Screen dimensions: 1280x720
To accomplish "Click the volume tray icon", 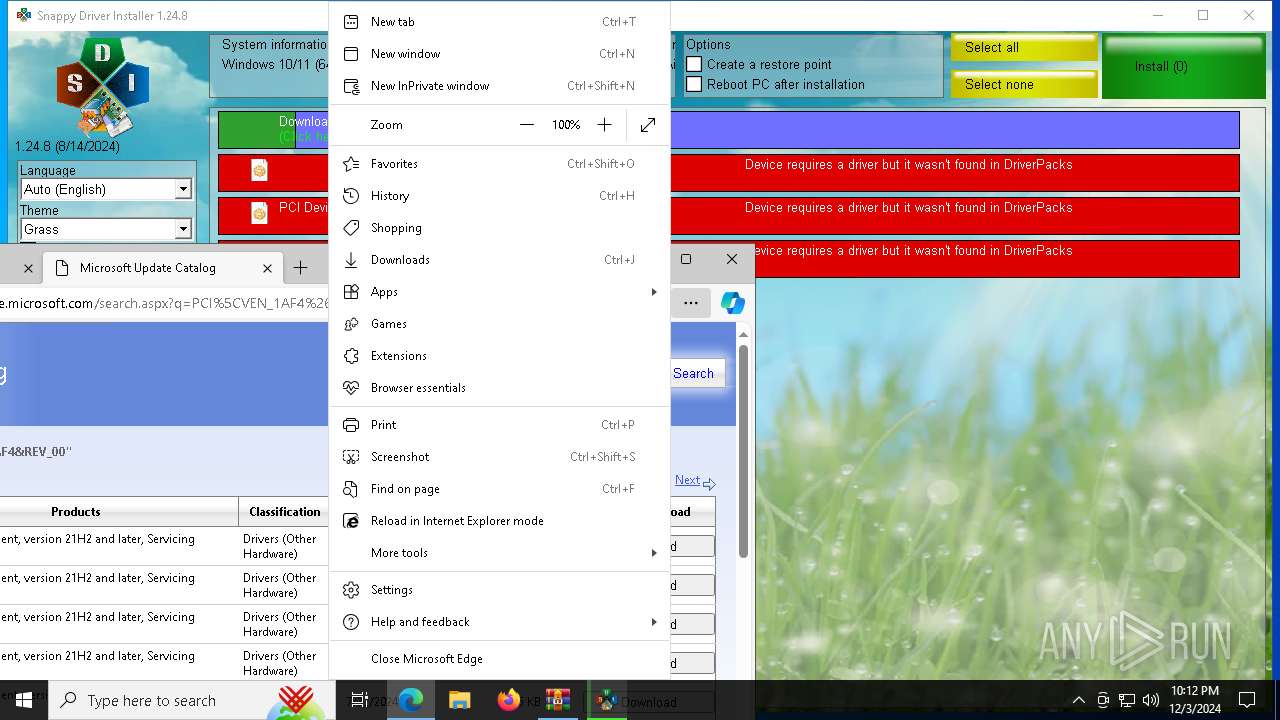I will coord(1151,701).
